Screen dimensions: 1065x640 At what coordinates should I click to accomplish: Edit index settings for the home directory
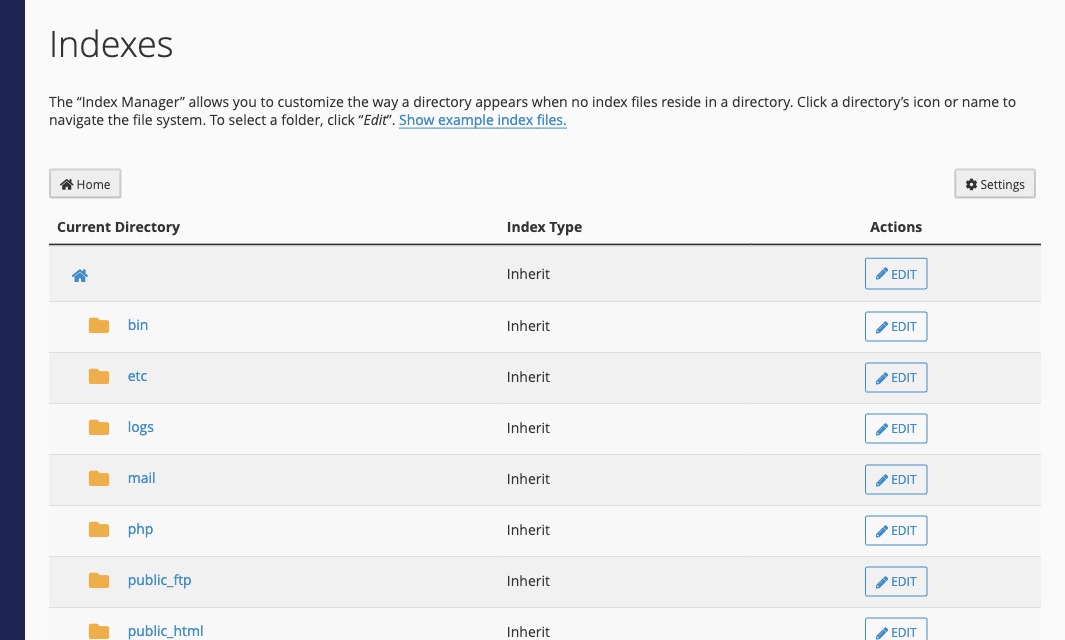(x=896, y=274)
